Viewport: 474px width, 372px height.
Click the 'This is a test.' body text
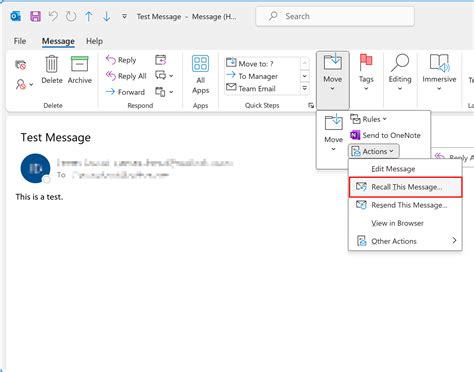tap(39, 197)
